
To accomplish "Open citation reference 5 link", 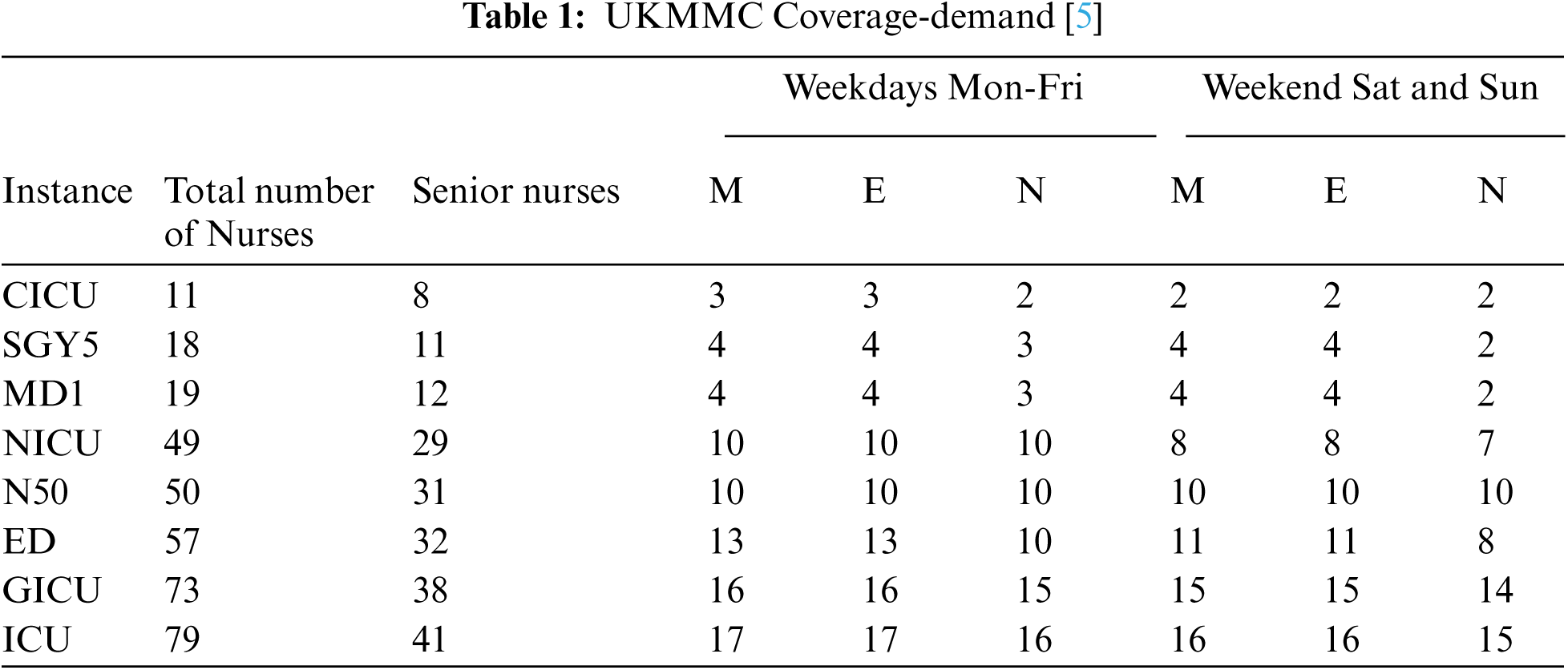I will point(1083,17).
